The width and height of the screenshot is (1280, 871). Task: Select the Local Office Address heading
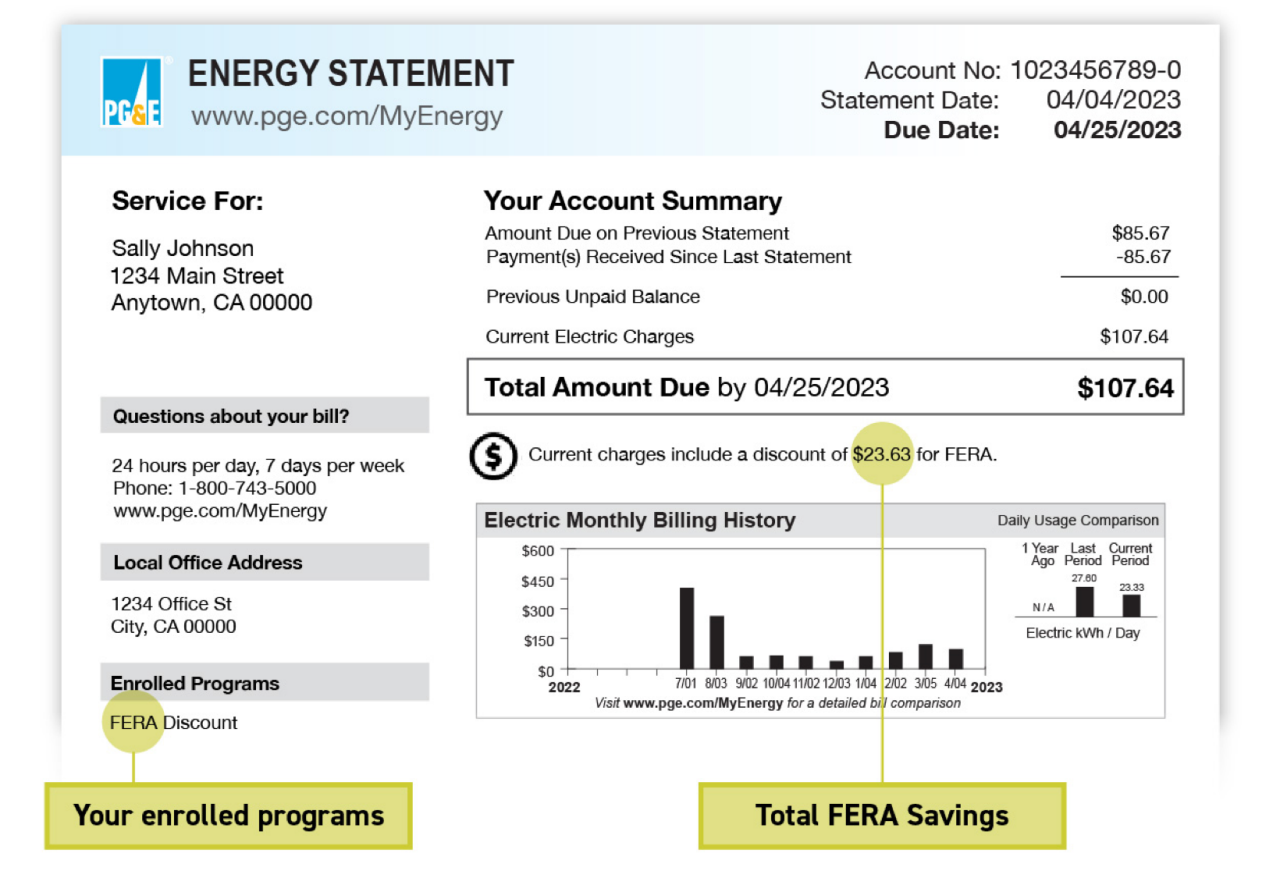coord(208,563)
